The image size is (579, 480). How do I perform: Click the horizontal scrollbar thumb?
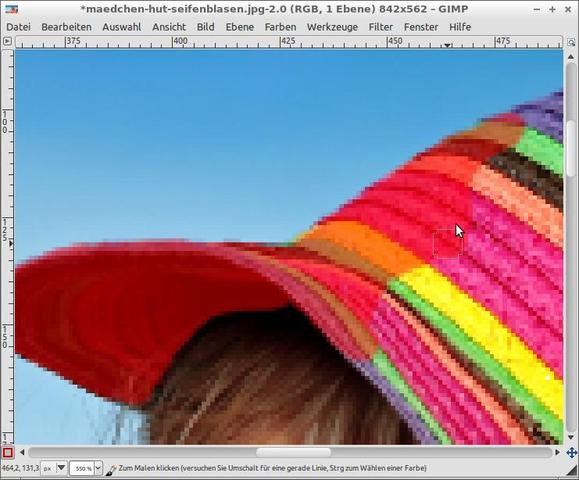[294, 452]
